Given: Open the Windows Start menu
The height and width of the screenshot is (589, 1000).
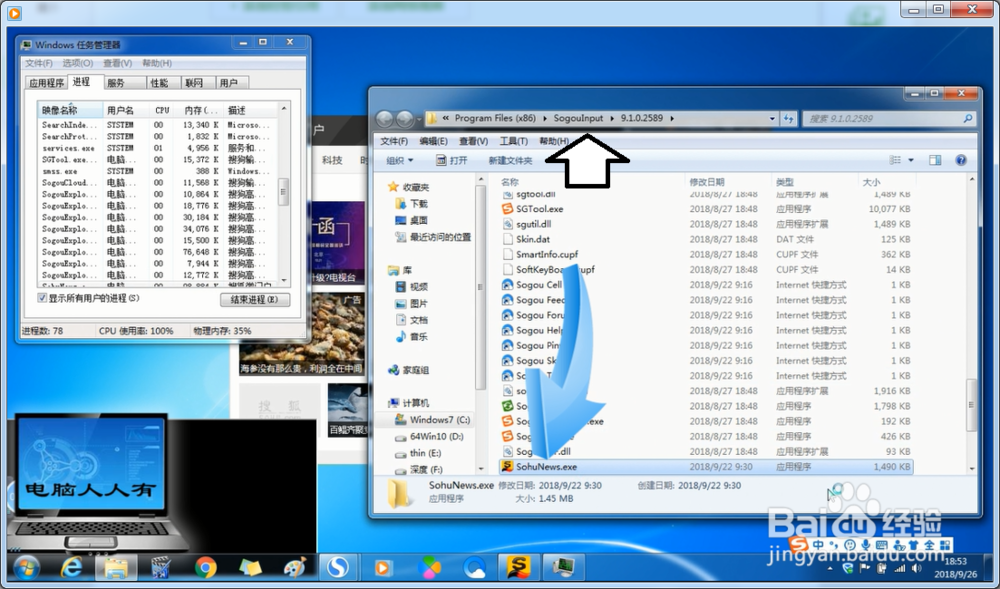Looking at the screenshot, I should coord(26,567).
